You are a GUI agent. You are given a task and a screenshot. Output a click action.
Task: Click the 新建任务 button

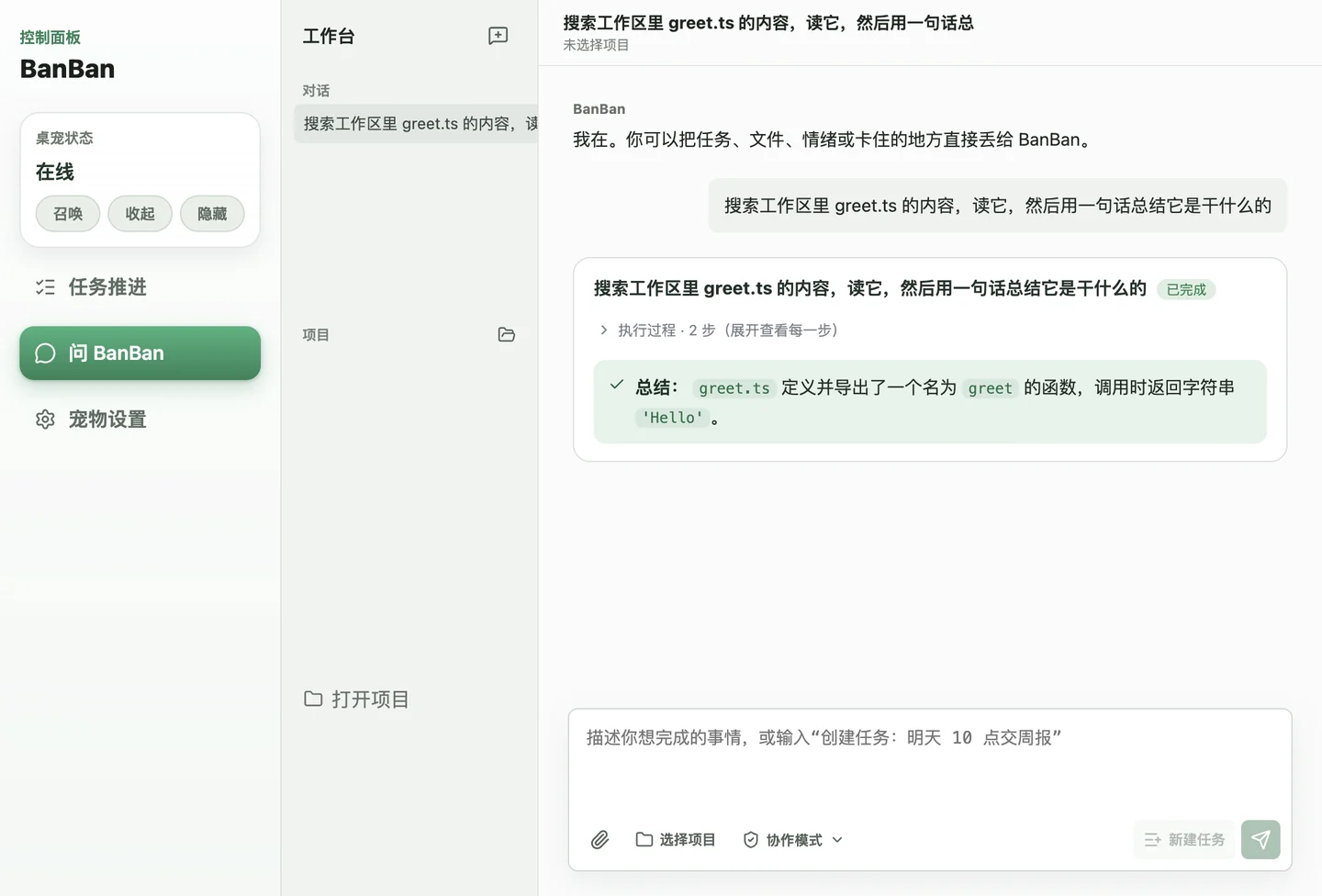1185,839
